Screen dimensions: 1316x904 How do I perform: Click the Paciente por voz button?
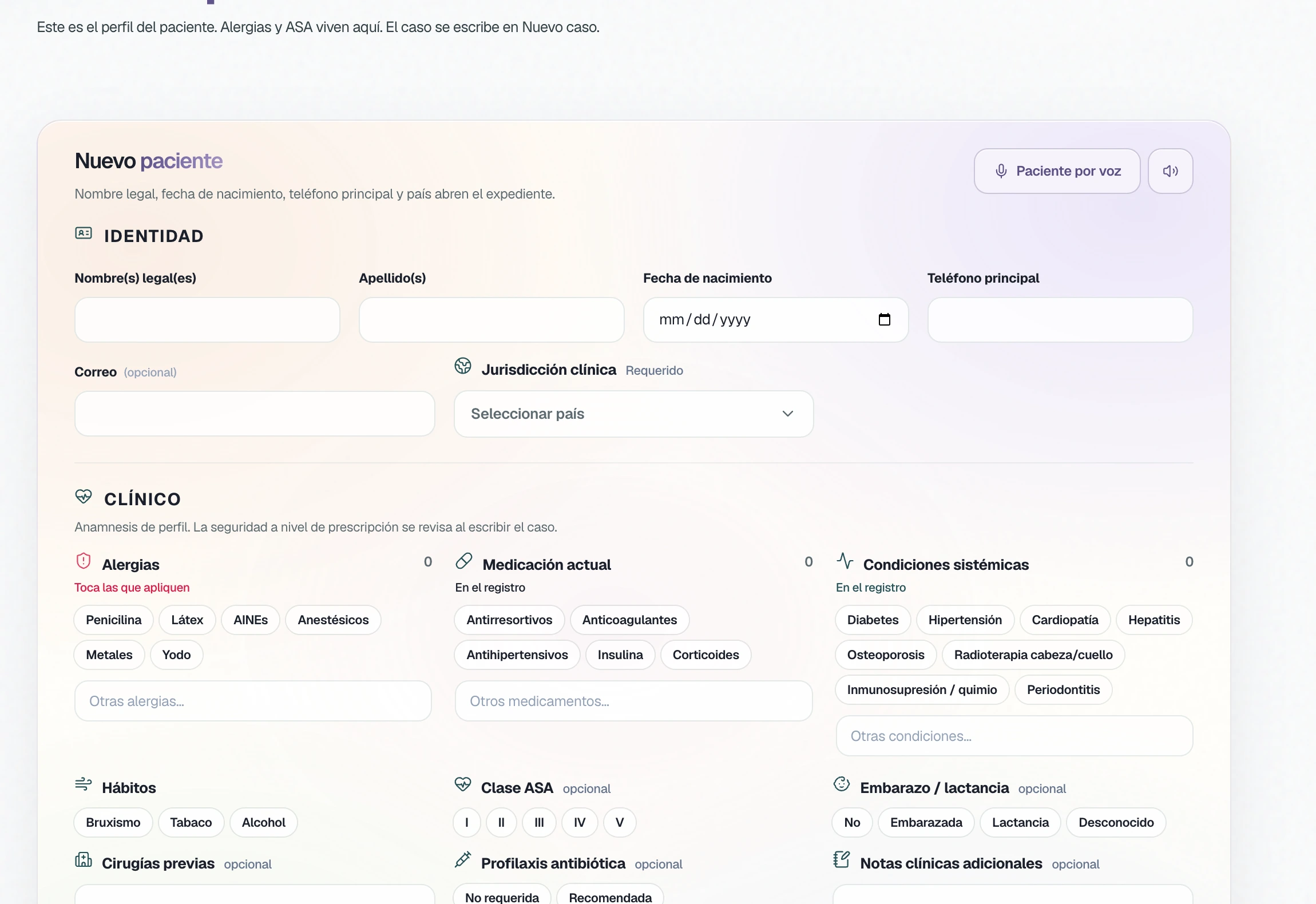(x=1057, y=171)
